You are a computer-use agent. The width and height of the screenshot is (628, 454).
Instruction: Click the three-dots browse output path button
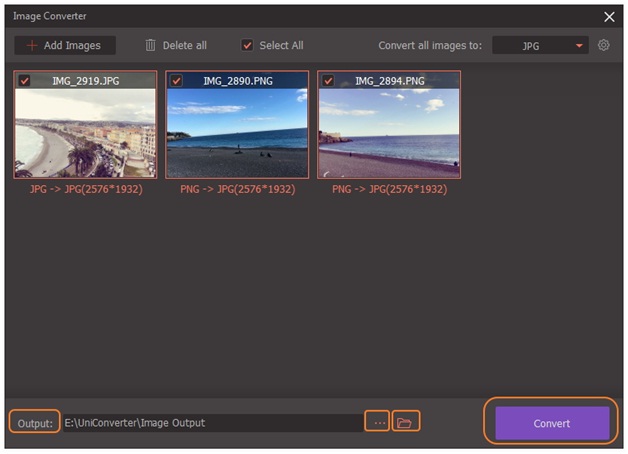pos(379,423)
